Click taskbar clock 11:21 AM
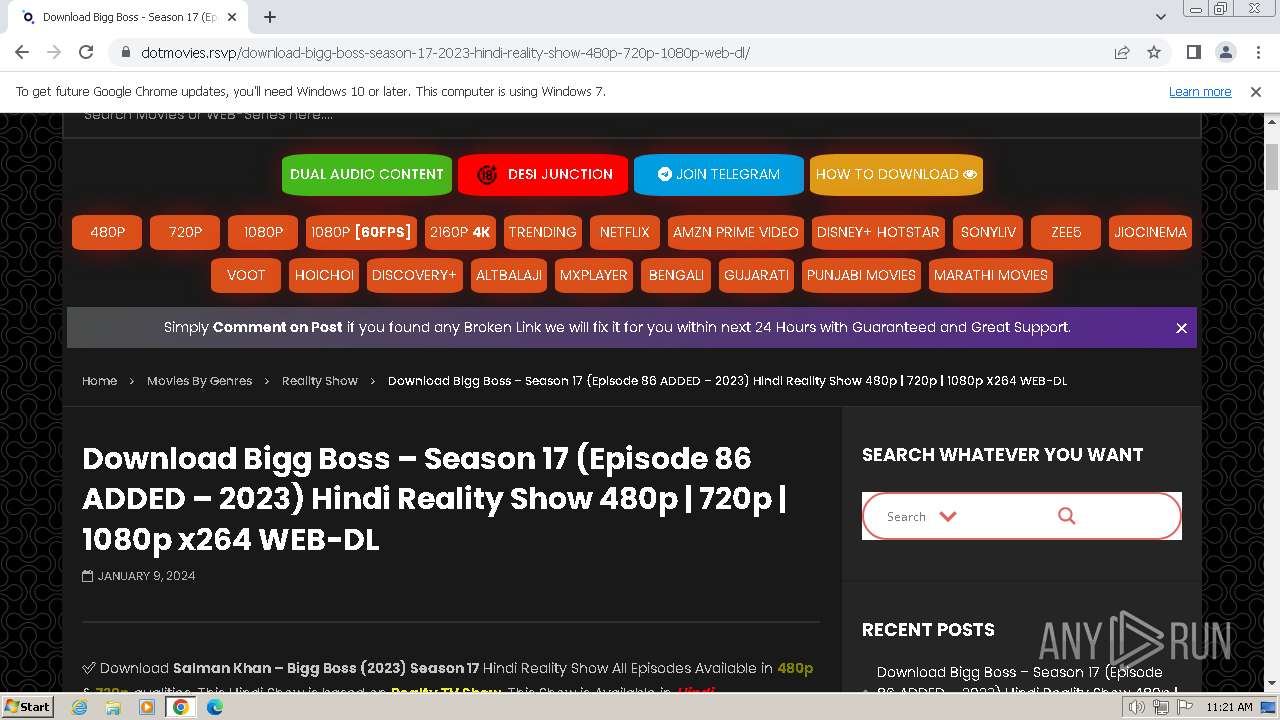This screenshot has width=1280, height=720. pyautogui.click(x=1229, y=707)
